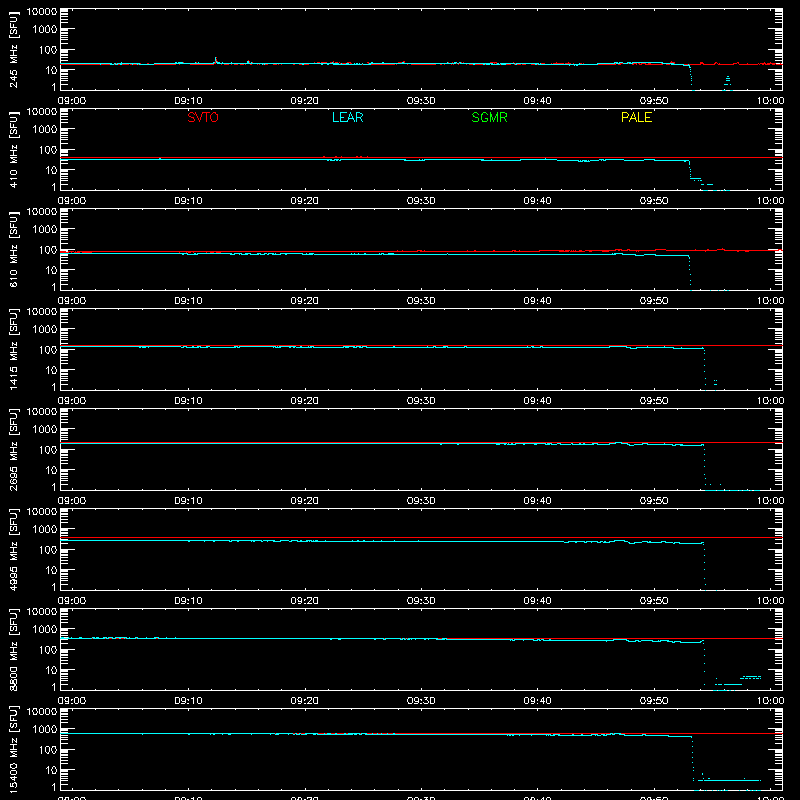
Task: Click the 10 y-axis label of the 1415 MHz plot
Action: [52, 370]
